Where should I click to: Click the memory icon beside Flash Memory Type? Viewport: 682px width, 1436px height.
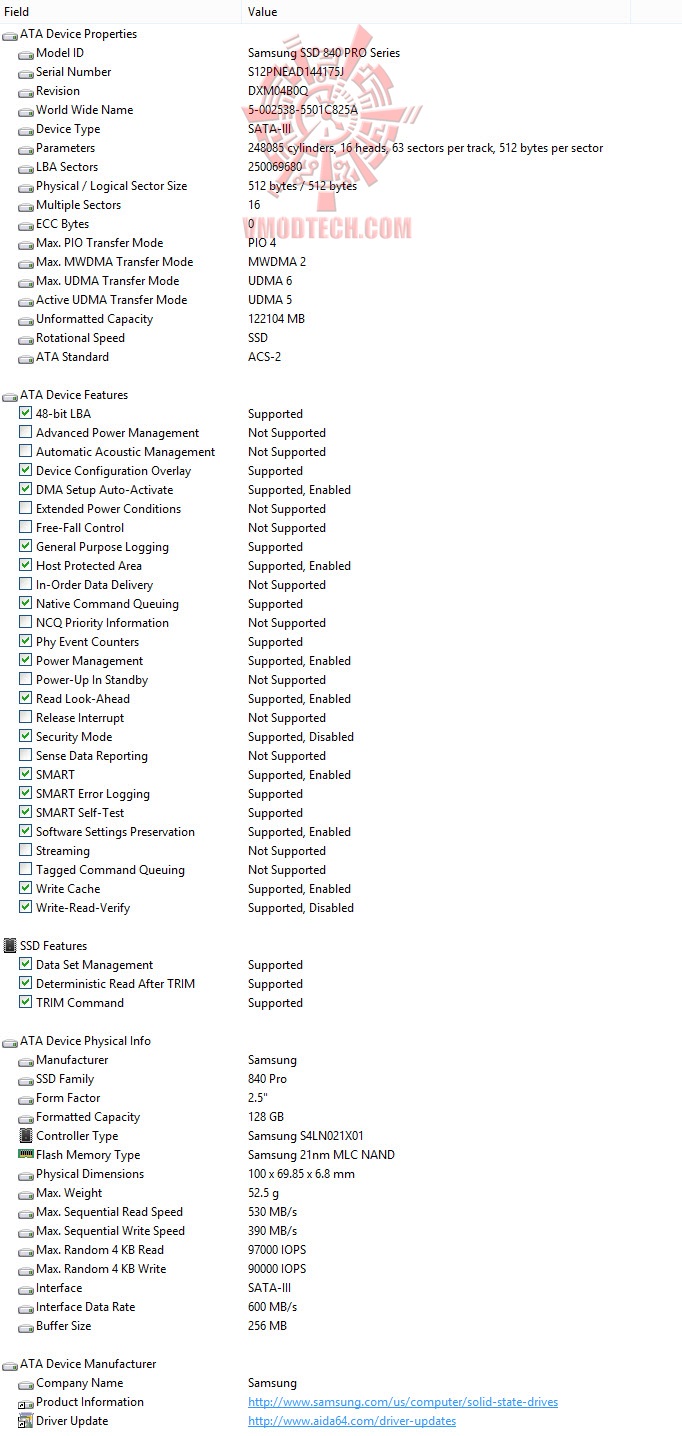tap(26, 1155)
